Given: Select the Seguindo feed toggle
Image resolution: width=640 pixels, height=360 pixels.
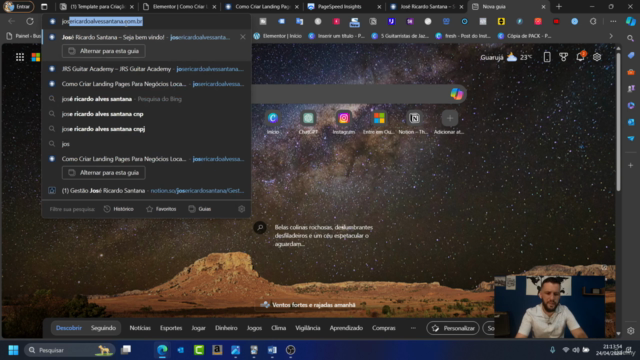Looking at the screenshot, I should tap(103, 328).
